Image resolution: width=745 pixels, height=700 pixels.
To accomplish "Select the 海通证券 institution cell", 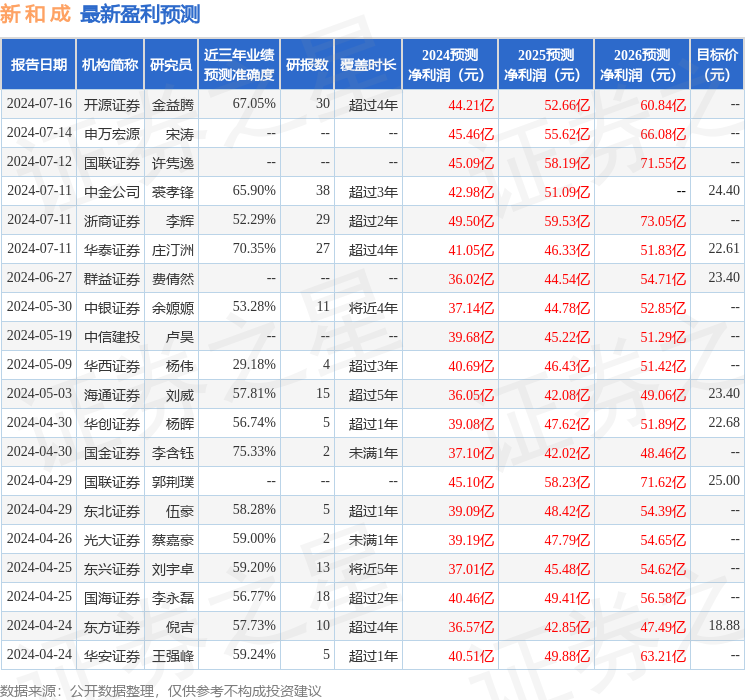I will (112, 395).
